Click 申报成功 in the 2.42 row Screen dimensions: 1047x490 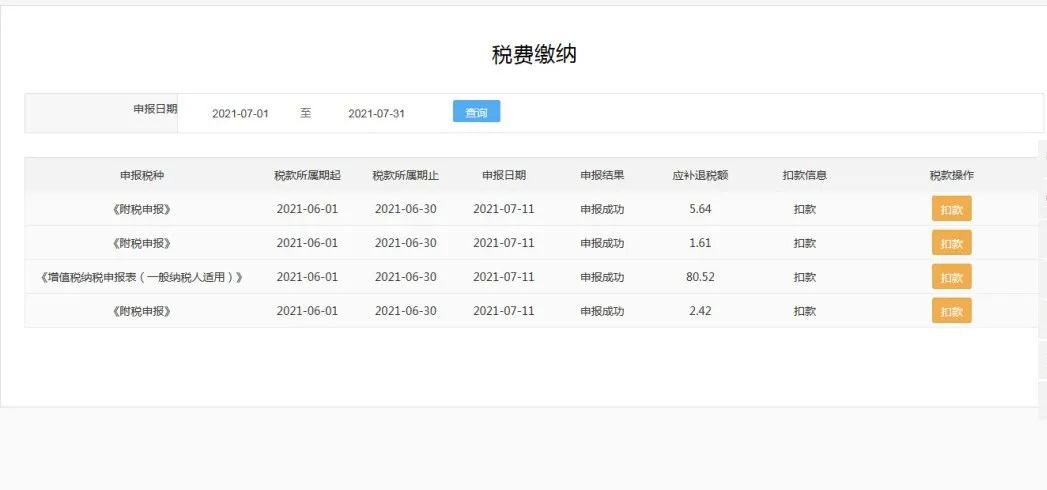pos(602,311)
